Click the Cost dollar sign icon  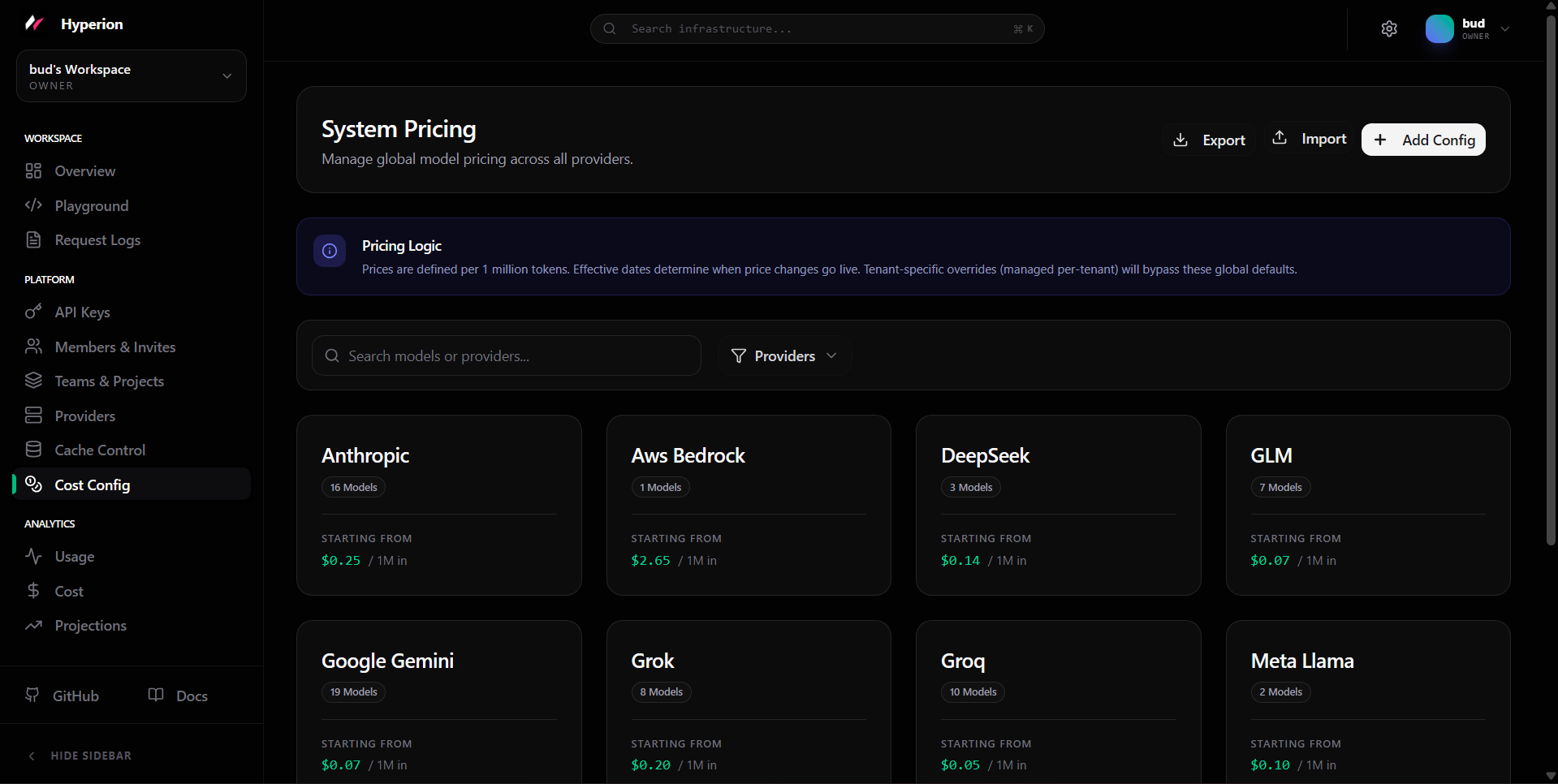click(x=33, y=591)
